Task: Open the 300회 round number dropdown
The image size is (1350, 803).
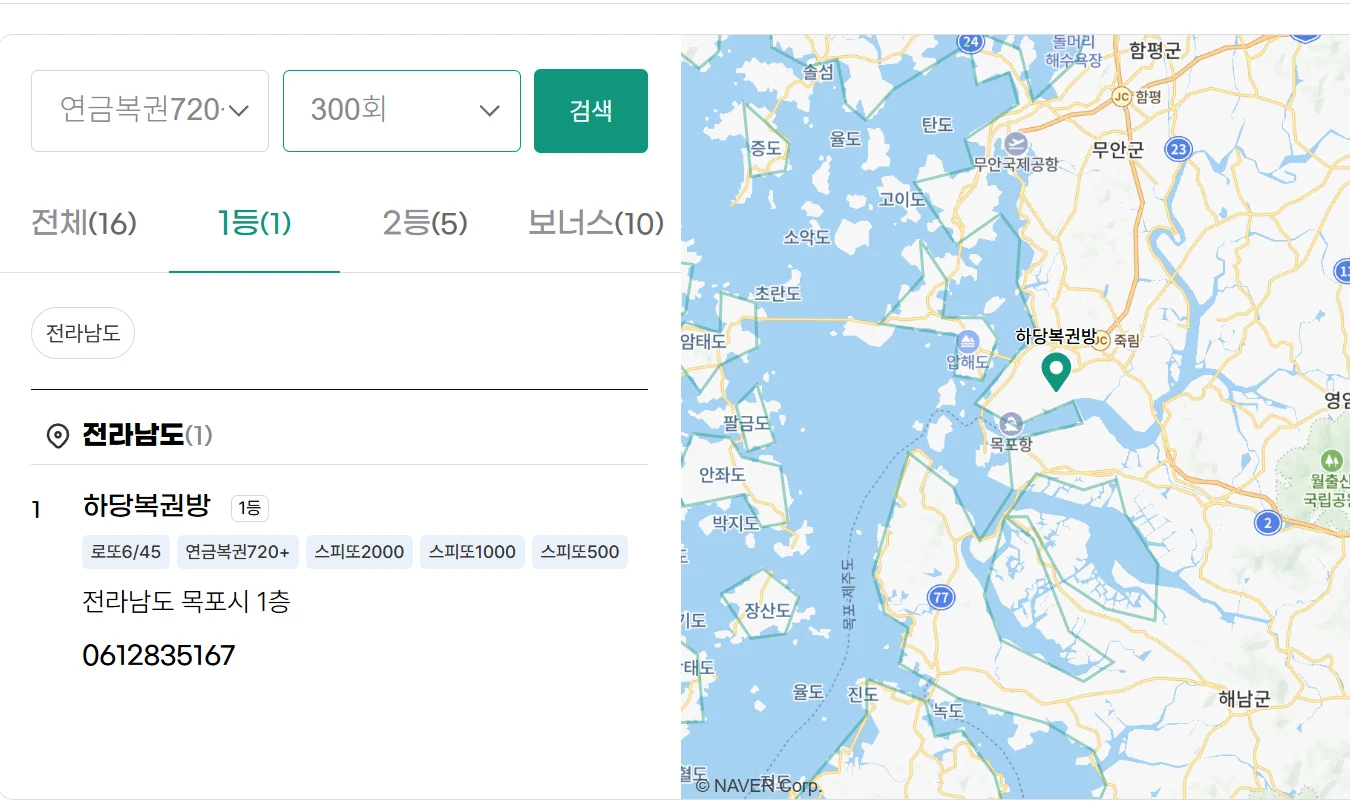Action: pyautogui.click(x=401, y=111)
